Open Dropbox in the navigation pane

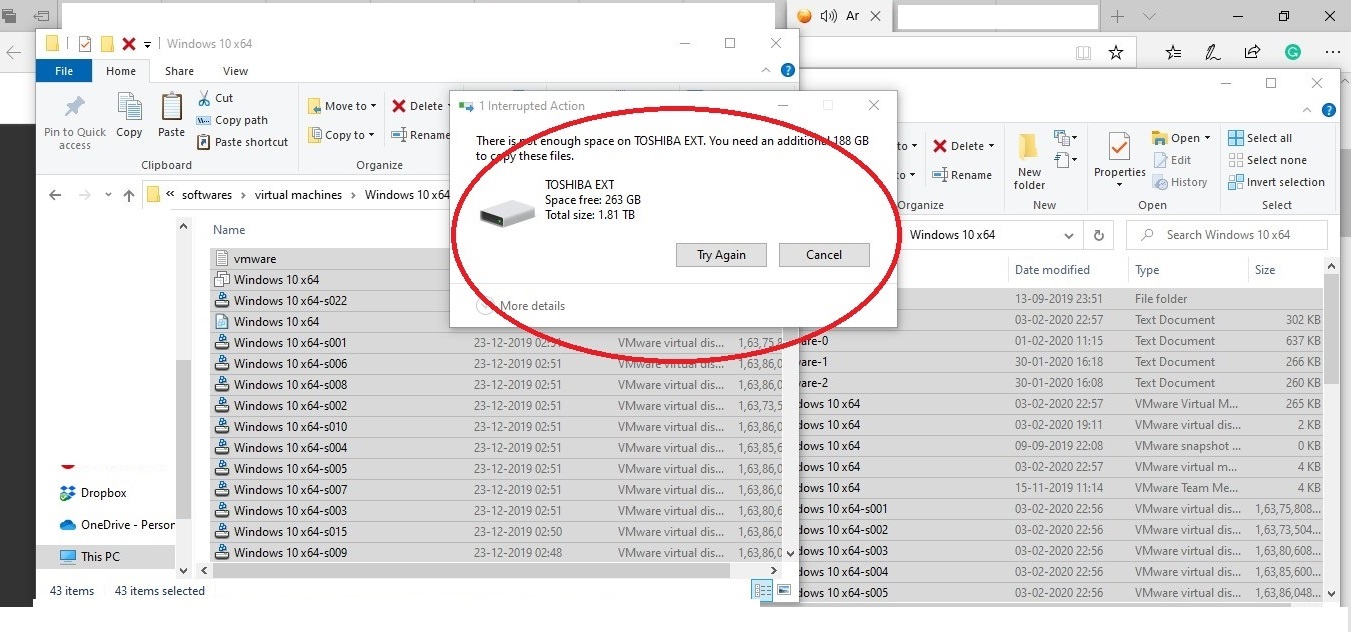tap(103, 493)
